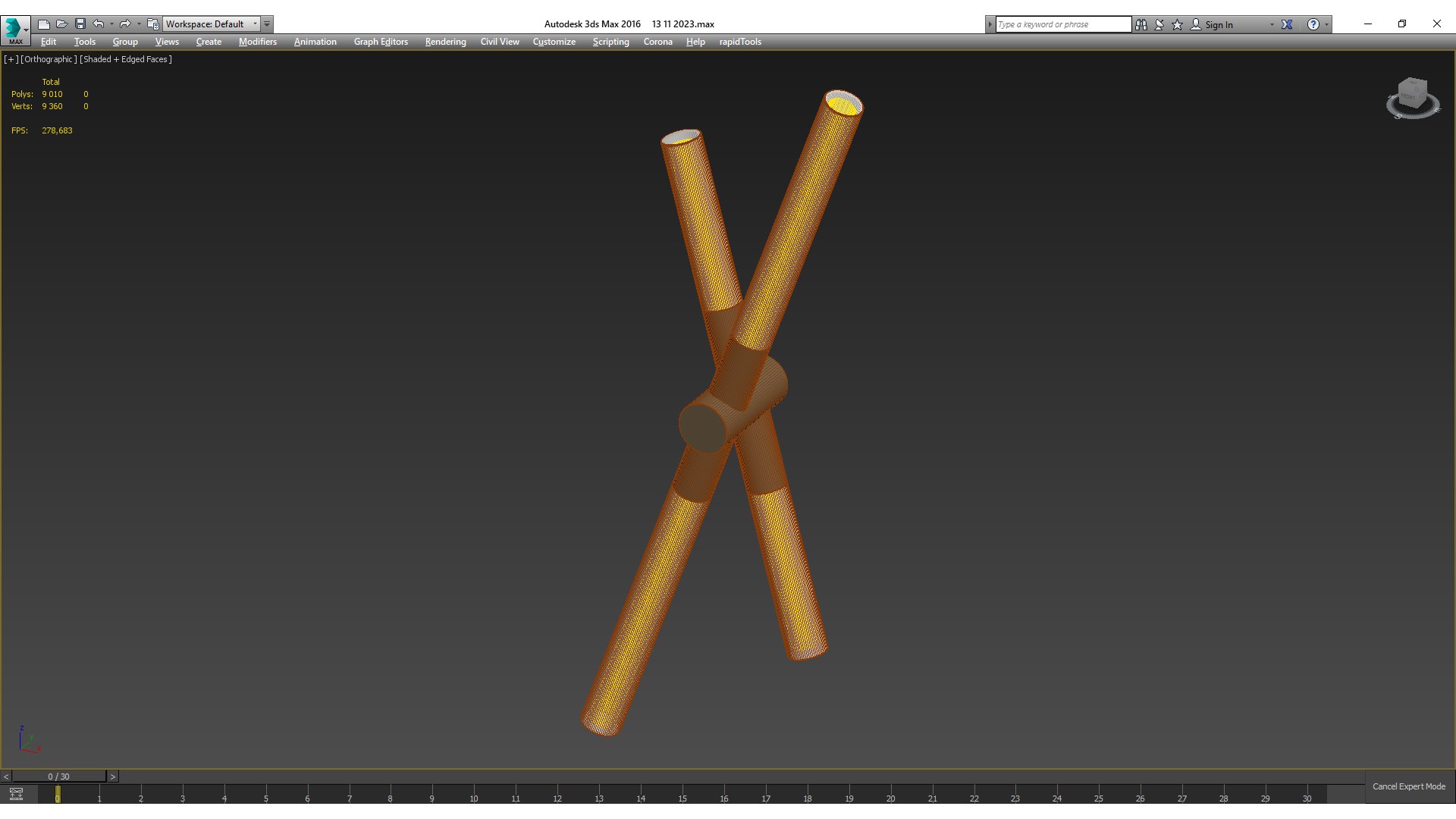Open the Edit menu
The width and height of the screenshot is (1456, 819).
coord(49,42)
